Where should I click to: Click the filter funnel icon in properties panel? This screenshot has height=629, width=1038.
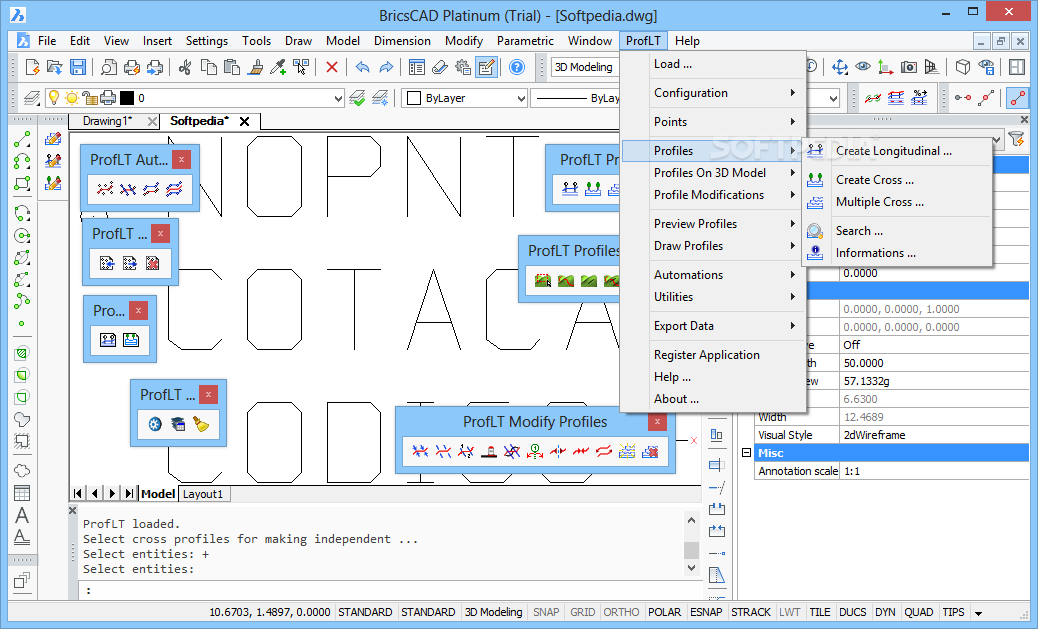1016,139
